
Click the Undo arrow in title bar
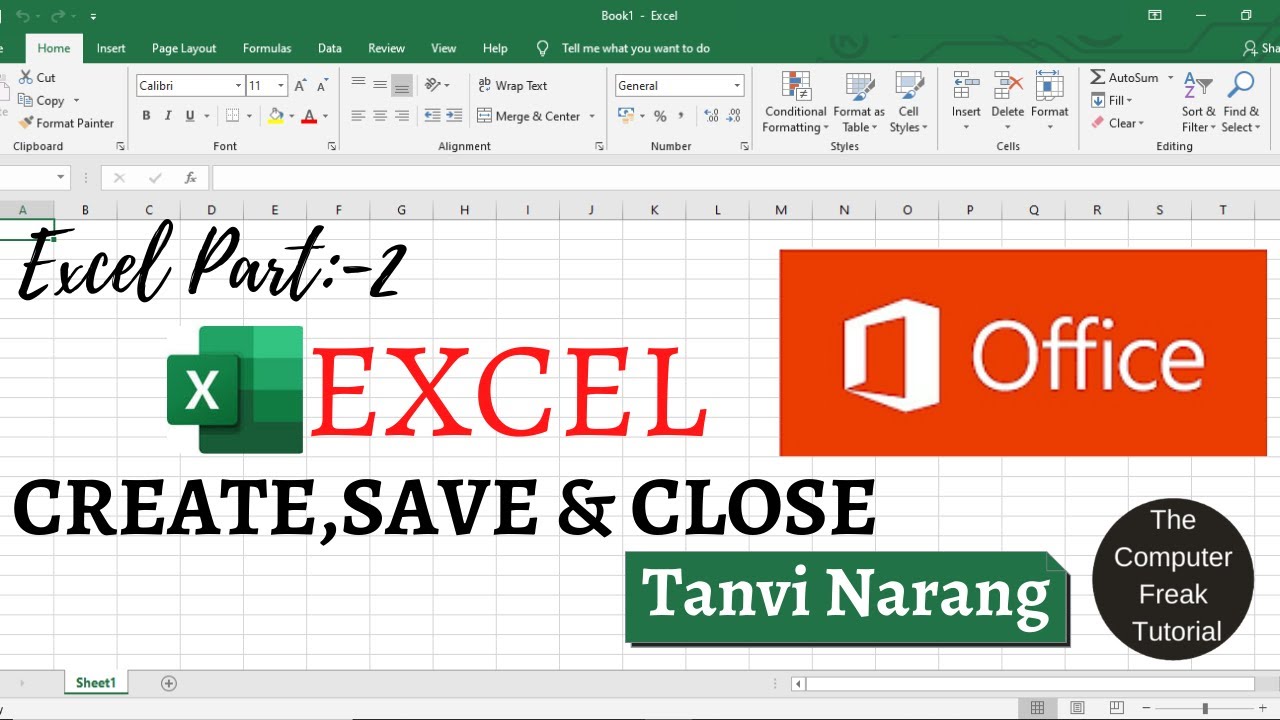pos(22,16)
